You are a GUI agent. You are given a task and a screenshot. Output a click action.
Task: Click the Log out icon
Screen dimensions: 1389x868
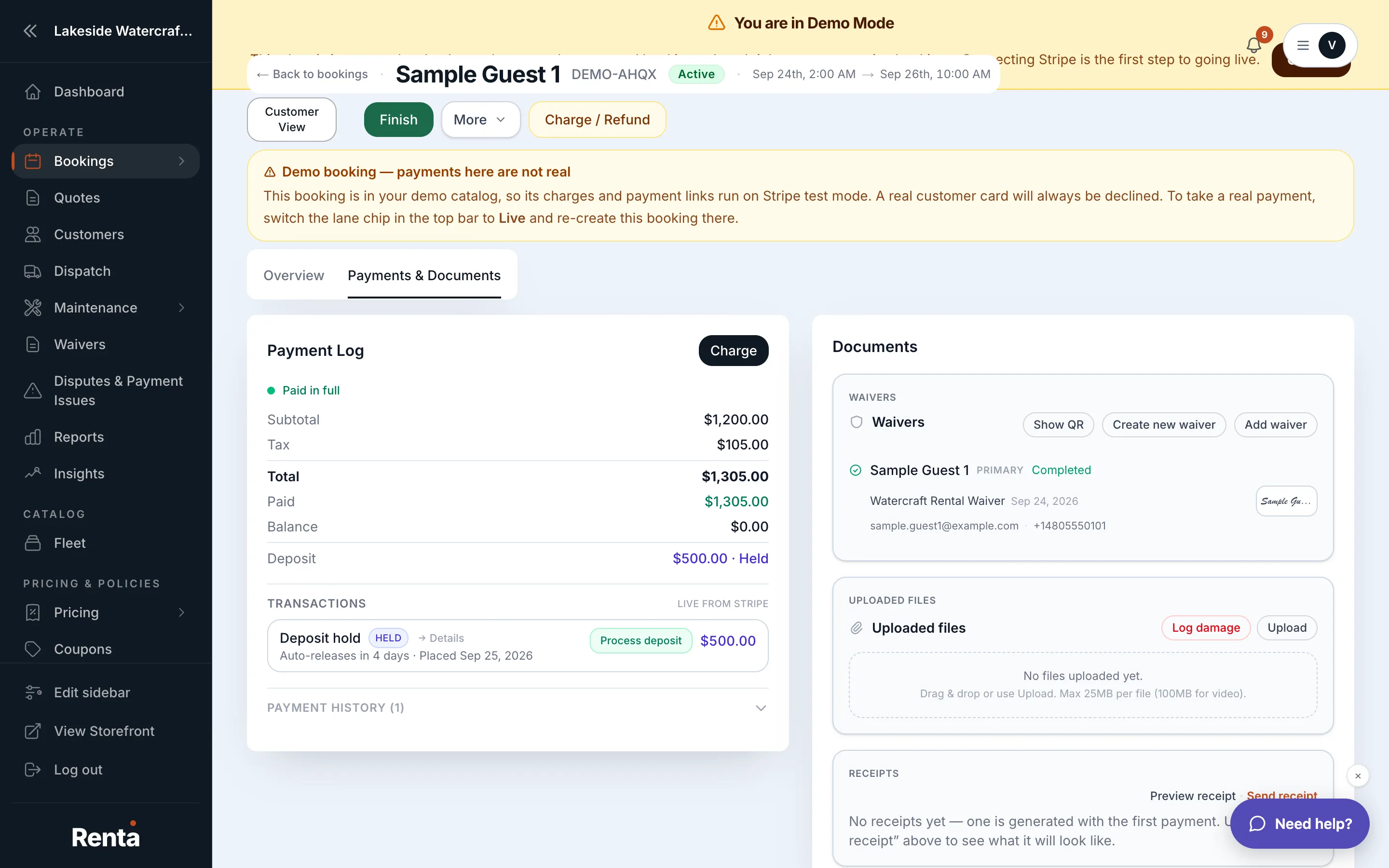pyautogui.click(x=33, y=769)
